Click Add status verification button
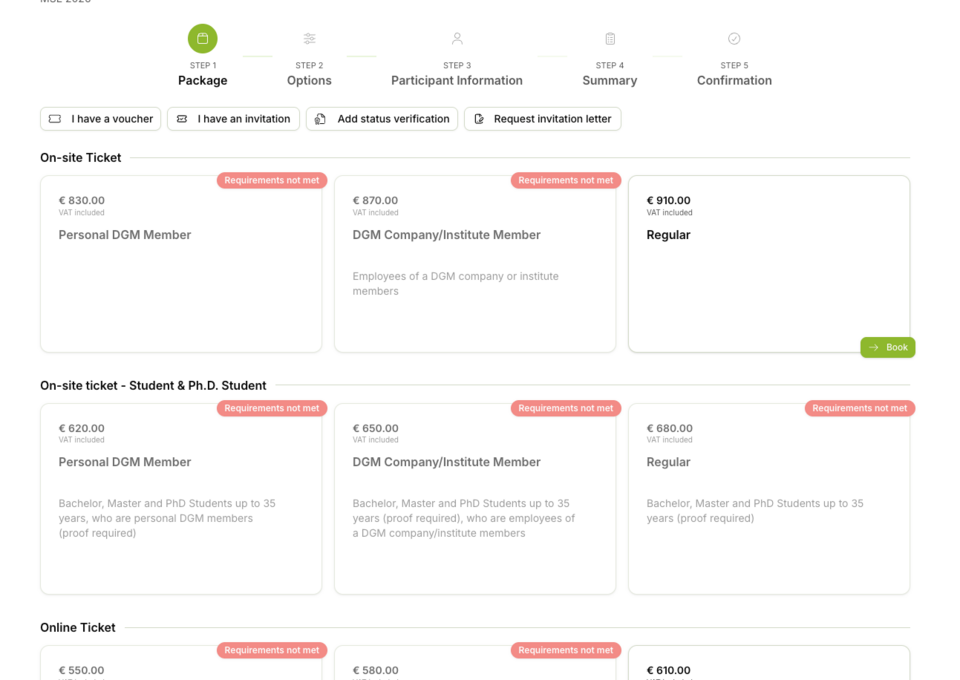960x680 pixels. tap(382, 119)
